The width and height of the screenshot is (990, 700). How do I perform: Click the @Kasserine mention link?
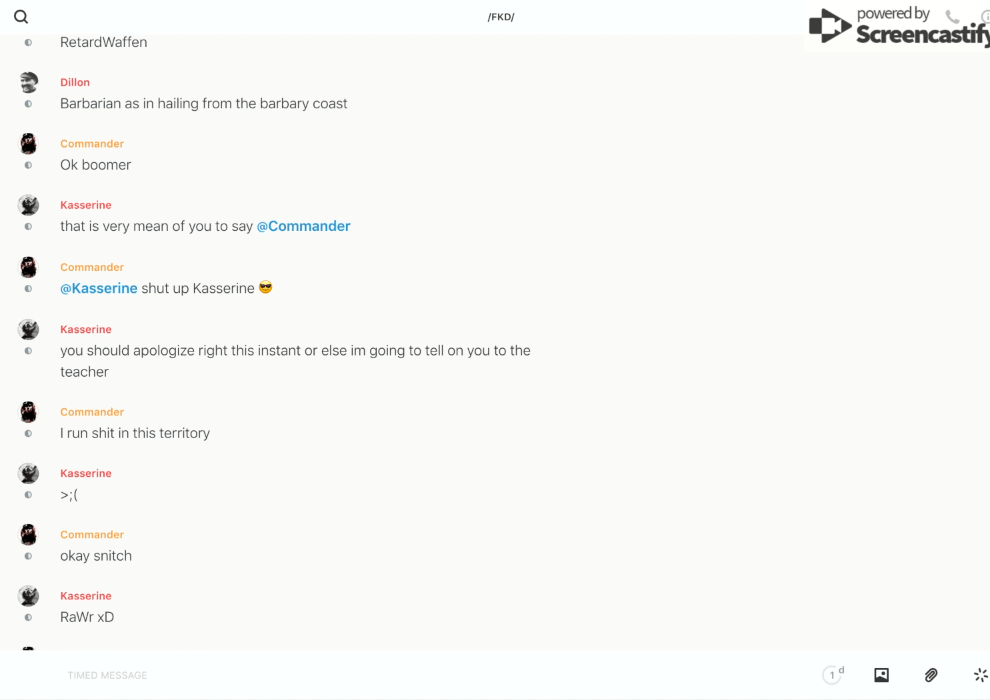click(x=98, y=288)
